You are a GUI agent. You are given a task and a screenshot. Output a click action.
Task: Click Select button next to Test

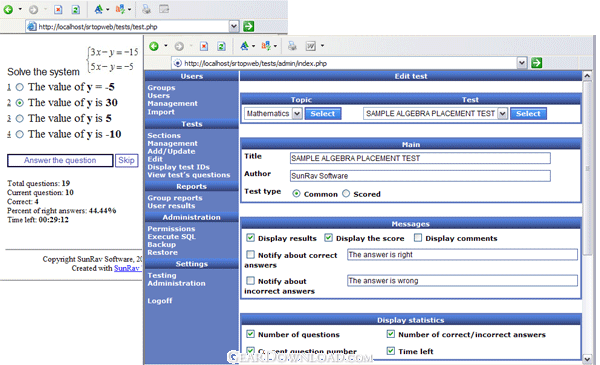coord(528,114)
